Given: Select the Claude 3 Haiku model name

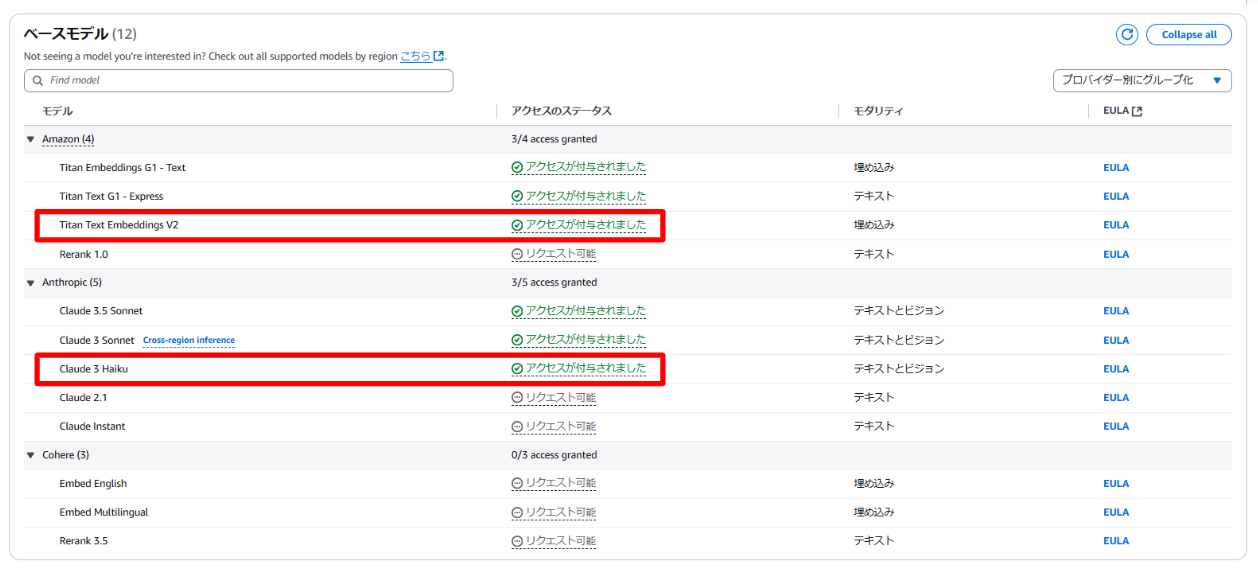Looking at the screenshot, I should (x=94, y=369).
